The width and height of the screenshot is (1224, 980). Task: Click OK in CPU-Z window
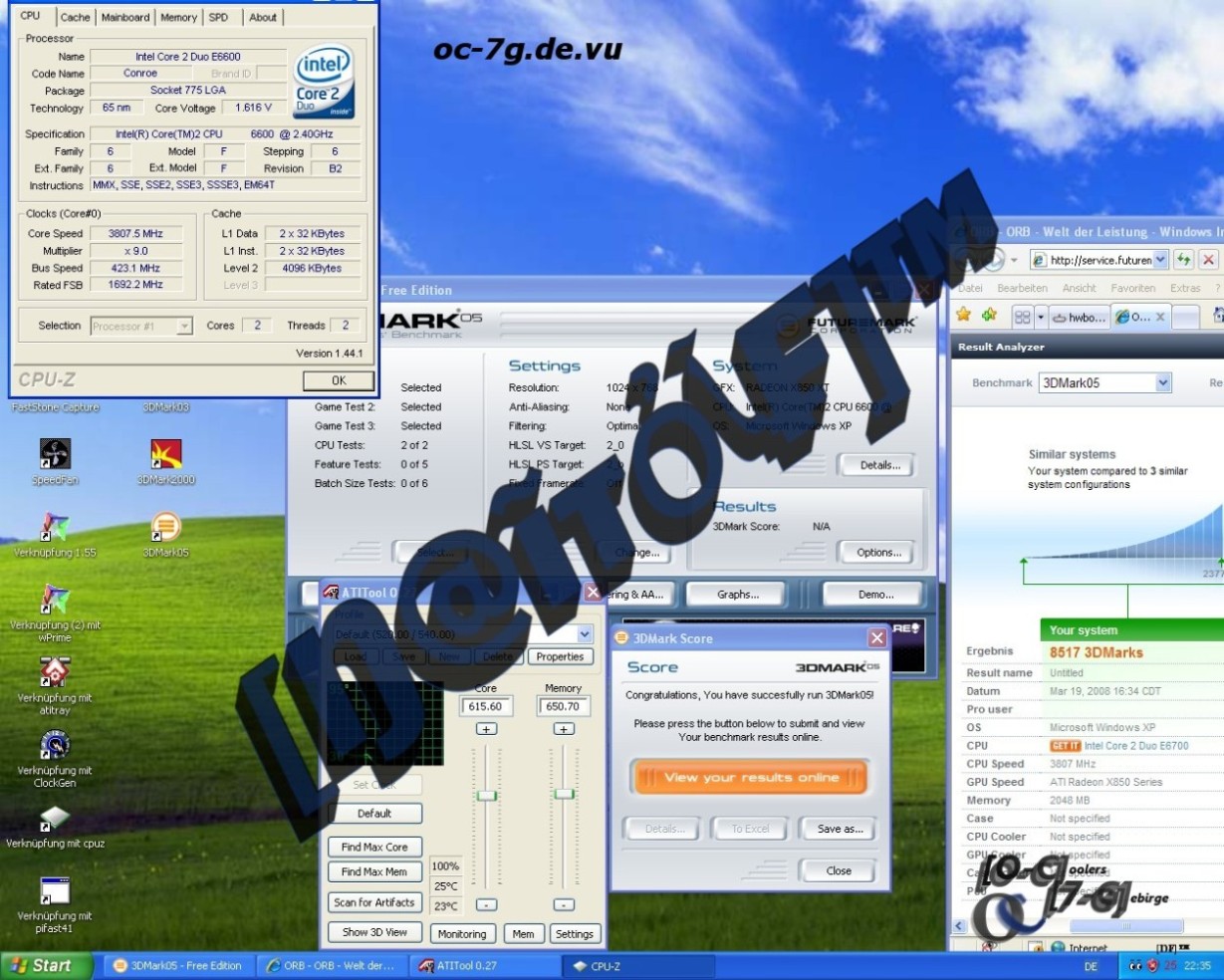339,380
